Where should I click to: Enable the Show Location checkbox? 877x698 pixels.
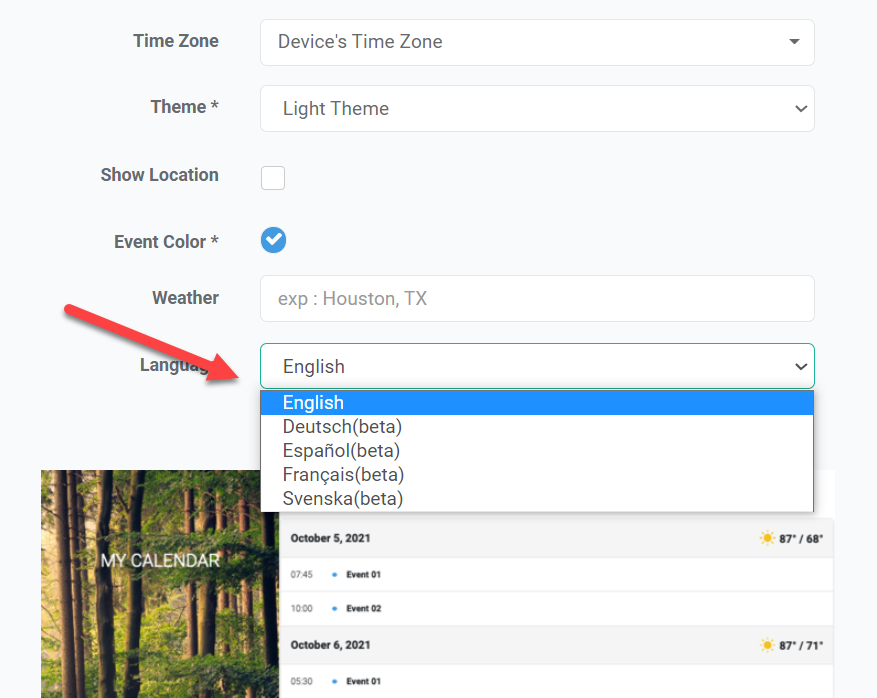tap(273, 178)
